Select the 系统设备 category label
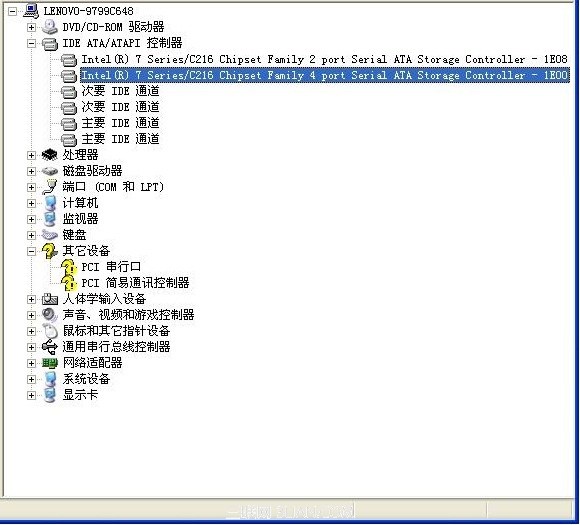Screen dimensions: 580x525 coord(86,379)
